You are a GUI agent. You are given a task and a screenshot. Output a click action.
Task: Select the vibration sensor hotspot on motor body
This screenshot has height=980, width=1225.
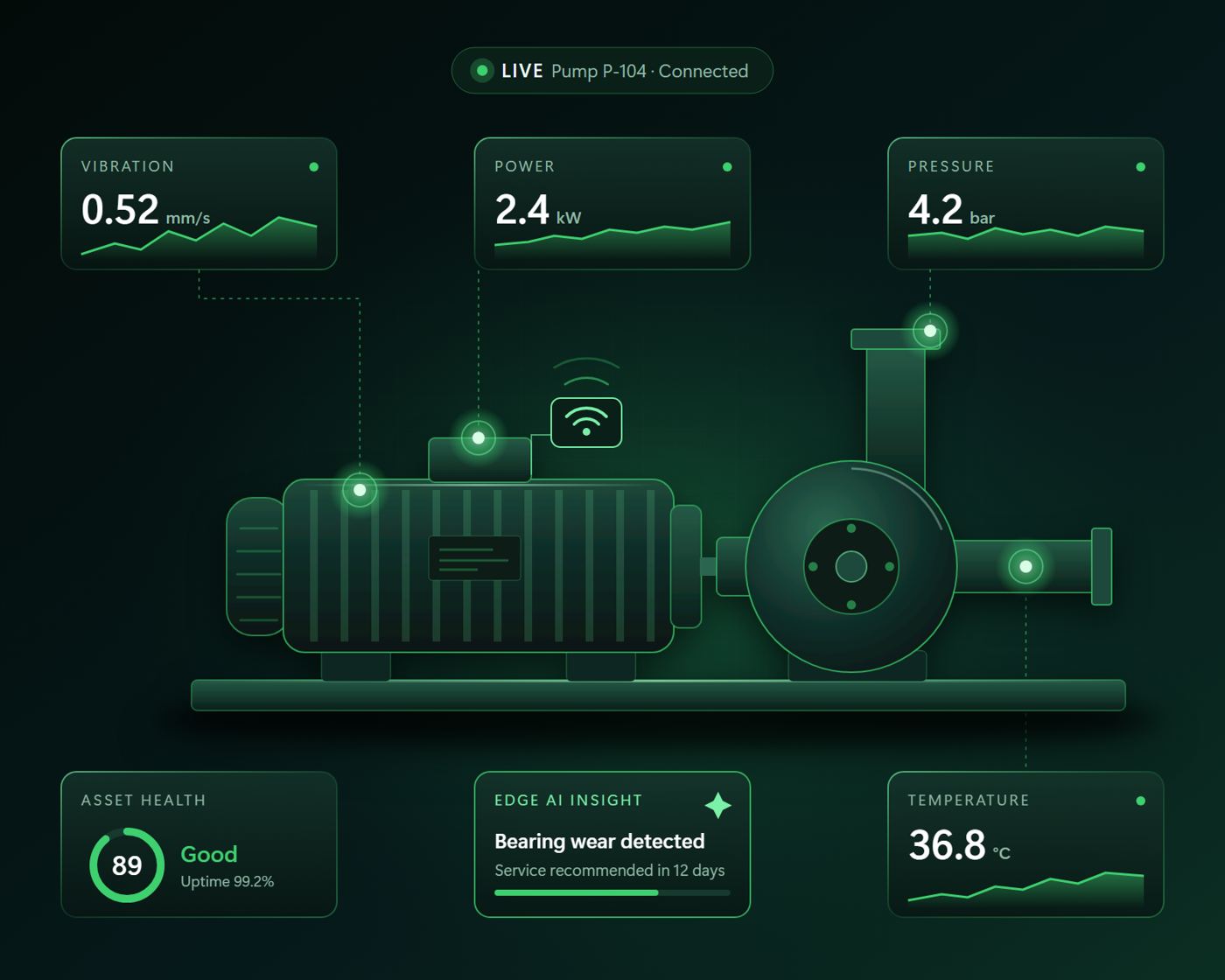pyautogui.click(x=360, y=490)
